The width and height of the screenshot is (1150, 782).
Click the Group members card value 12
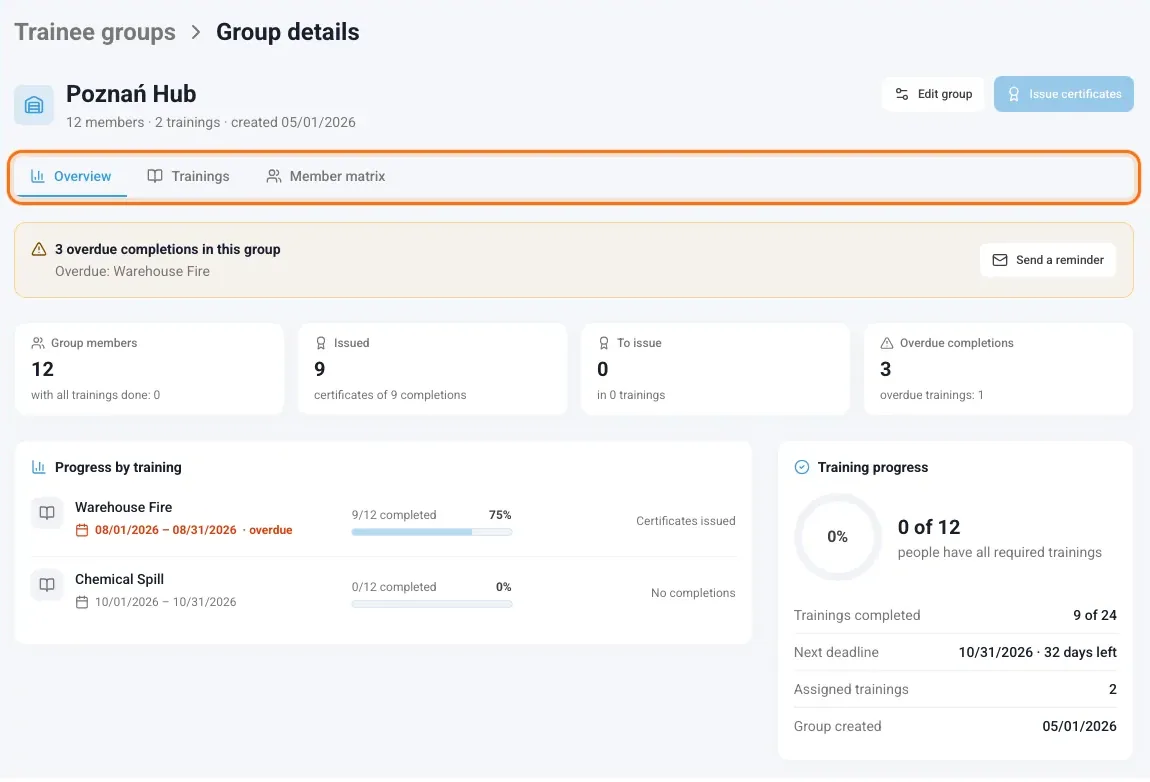point(43,369)
